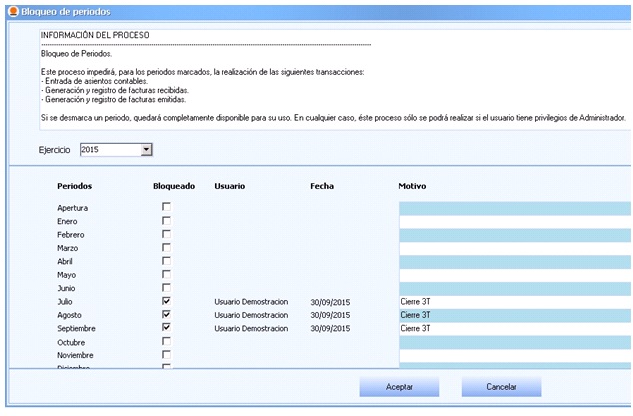Click the Motivo field for Julio
Viewport: 633px width, 416px height.
point(514,301)
